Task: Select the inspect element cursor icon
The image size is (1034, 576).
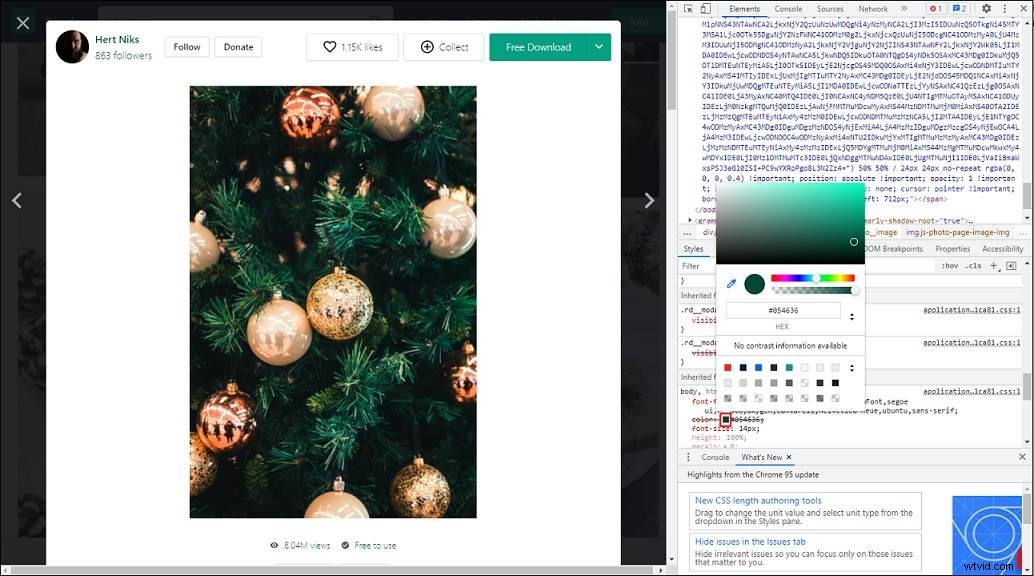Action: click(x=686, y=8)
